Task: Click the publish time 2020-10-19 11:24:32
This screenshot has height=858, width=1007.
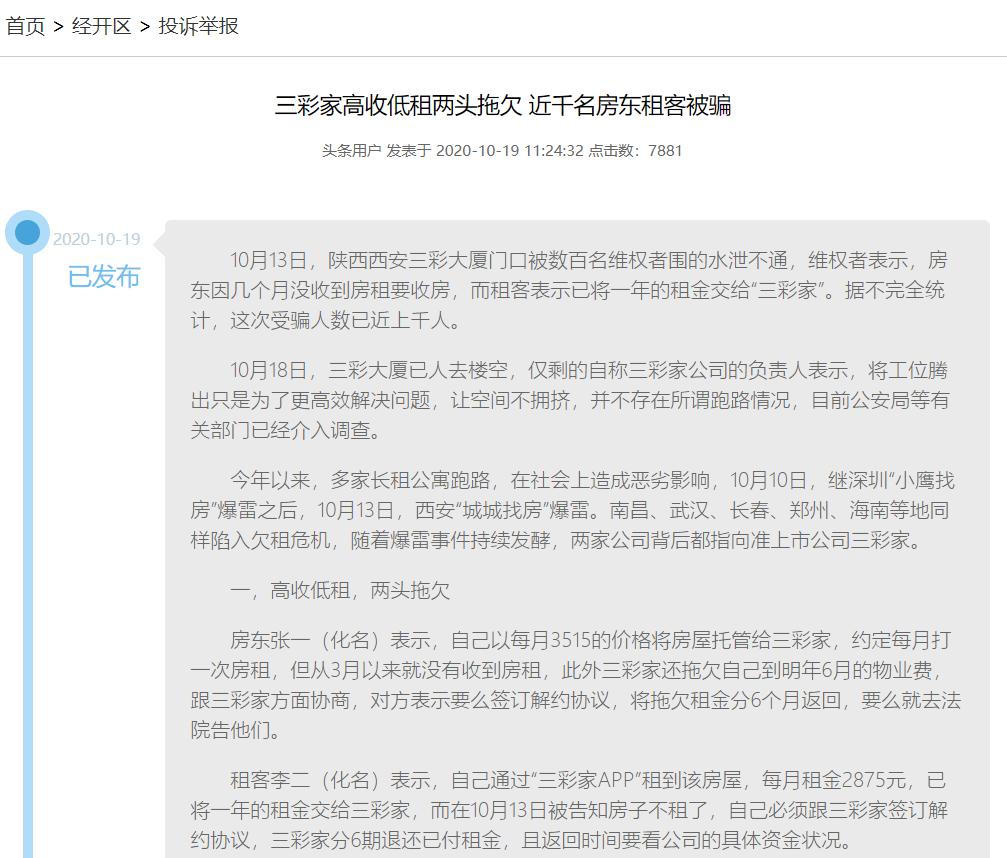Action: pyautogui.click(x=510, y=151)
